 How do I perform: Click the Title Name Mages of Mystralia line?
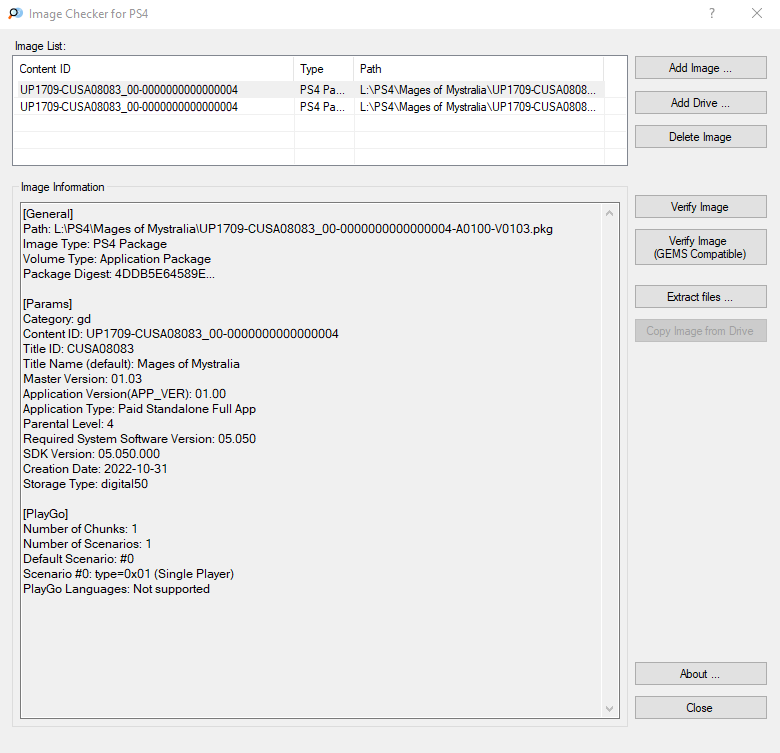pyautogui.click(x=131, y=364)
